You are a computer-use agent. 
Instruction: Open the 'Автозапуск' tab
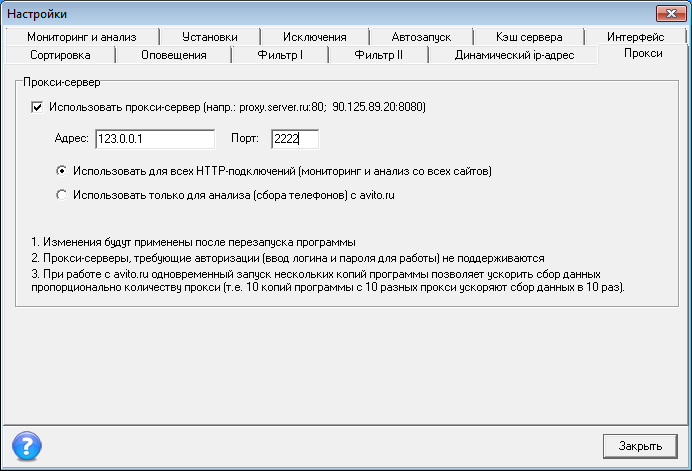(x=421, y=37)
